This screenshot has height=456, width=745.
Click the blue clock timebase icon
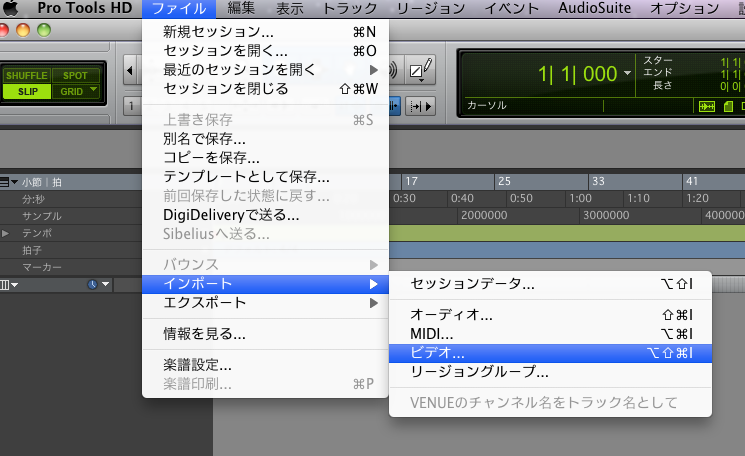[x=92, y=285]
